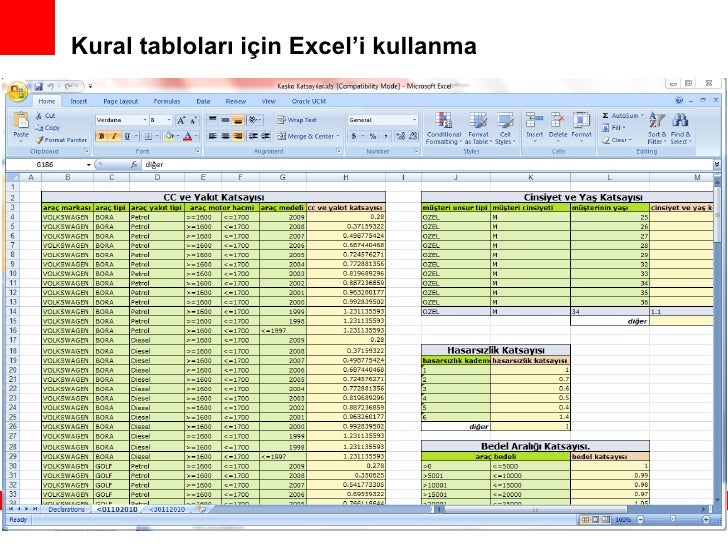Open Cell Styles gallery
This screenshot has height=546, width=728.
pos(505,129)
